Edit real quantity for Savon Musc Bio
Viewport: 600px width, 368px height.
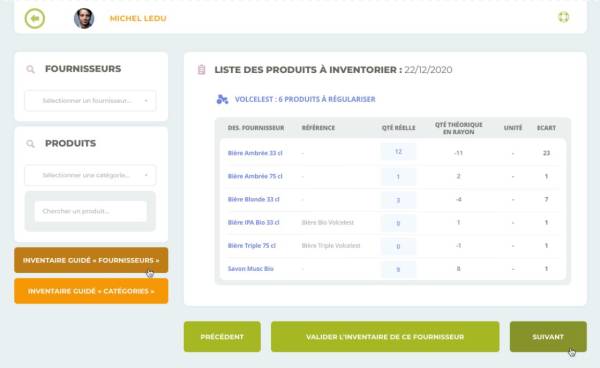[x=398, y=269]
